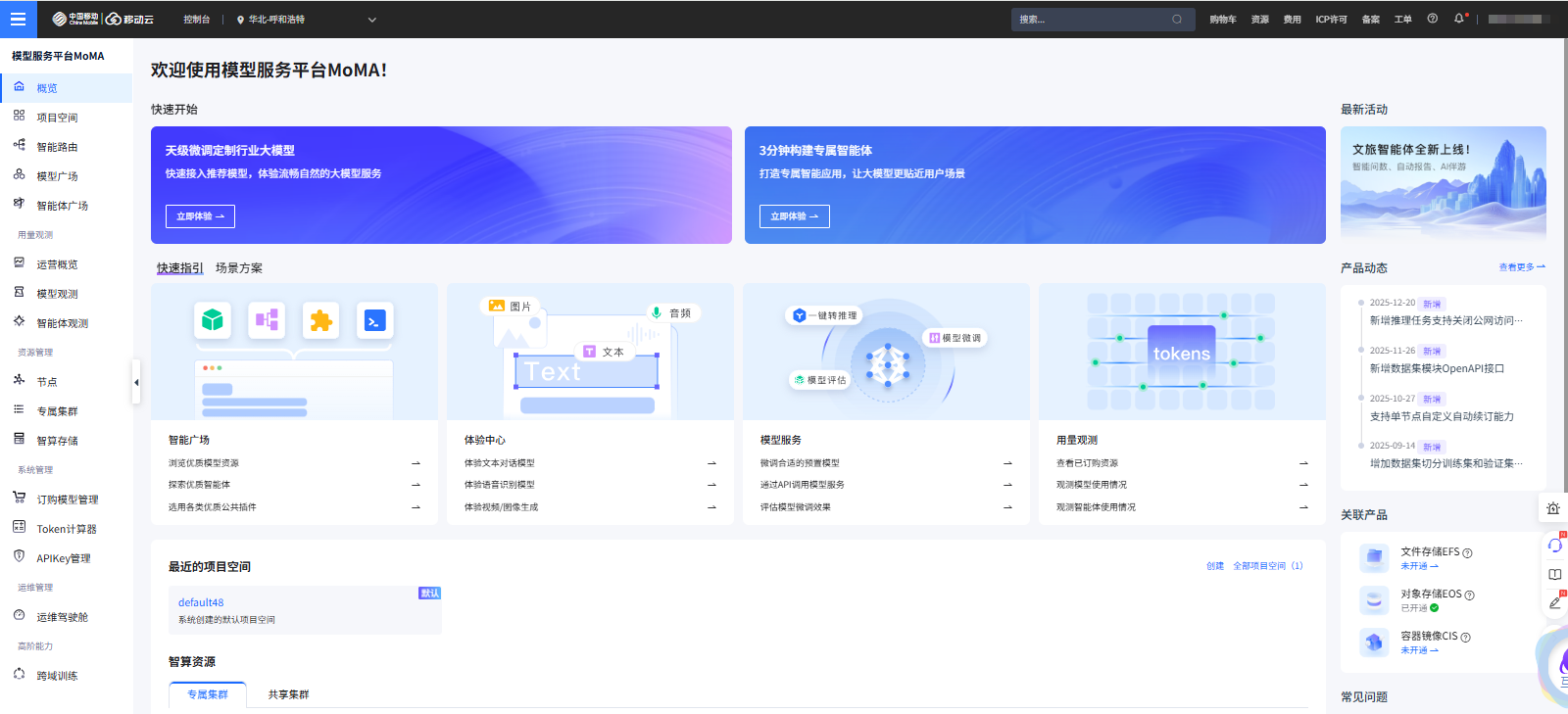The image size is (1568, 714).
Task: Open 浏览优质模型资源 link
Action: (204, 463)
